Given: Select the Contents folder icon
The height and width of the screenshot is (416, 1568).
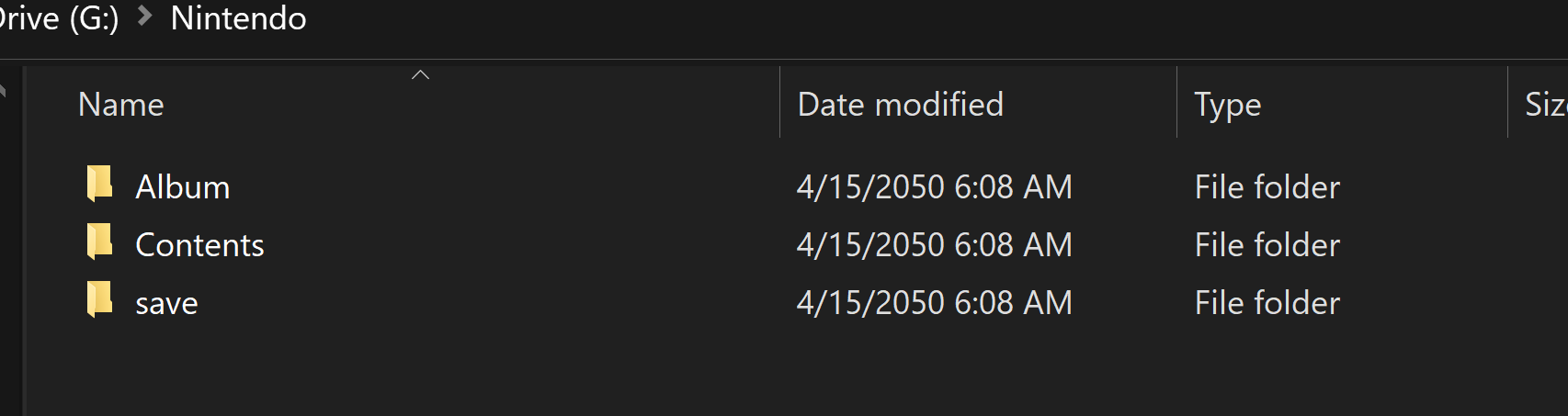Looking at the screenshot, I should pyautogui.click(x=99, y=242).
